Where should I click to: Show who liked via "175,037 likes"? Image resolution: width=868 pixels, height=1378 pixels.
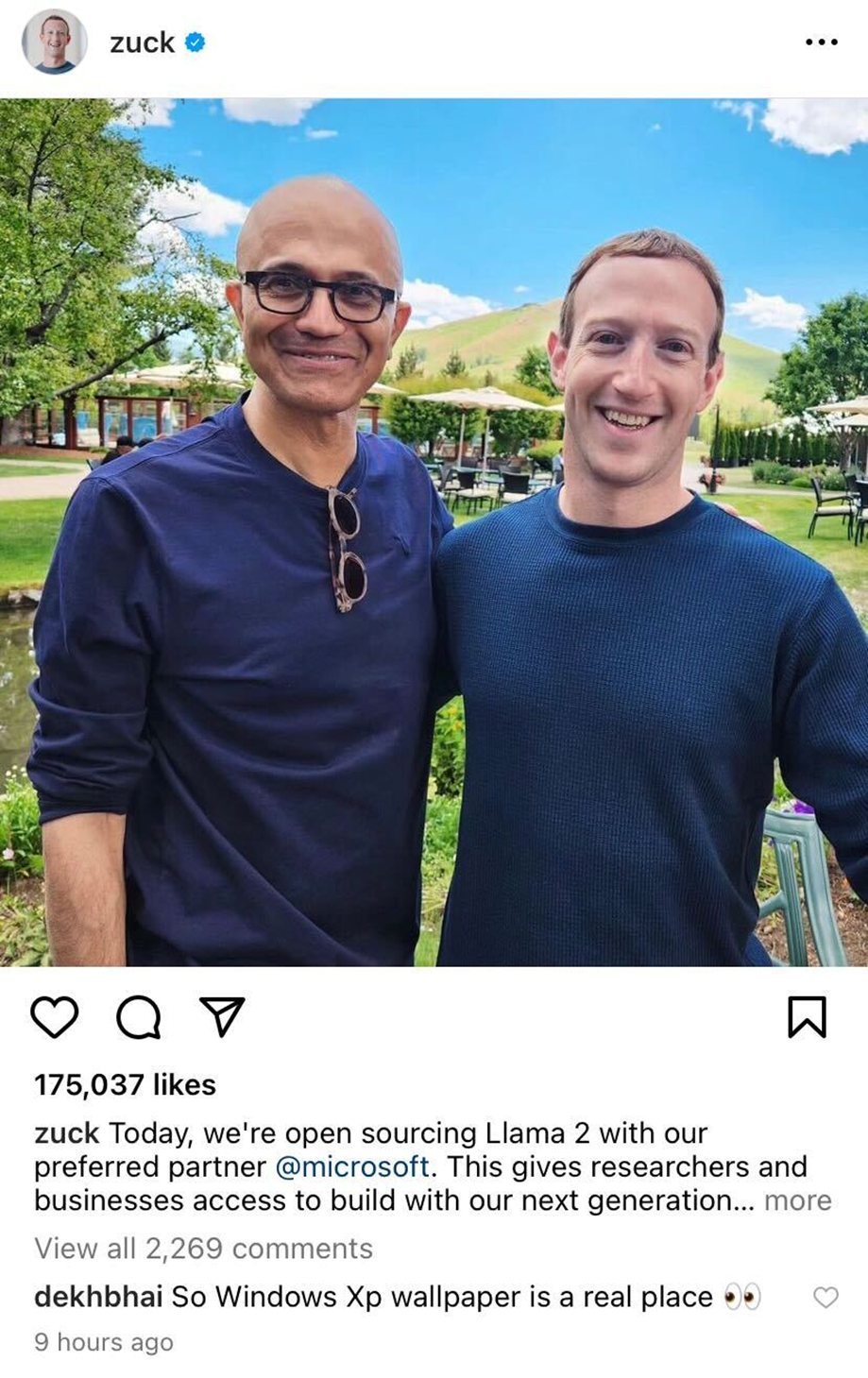pos(125,1084)
